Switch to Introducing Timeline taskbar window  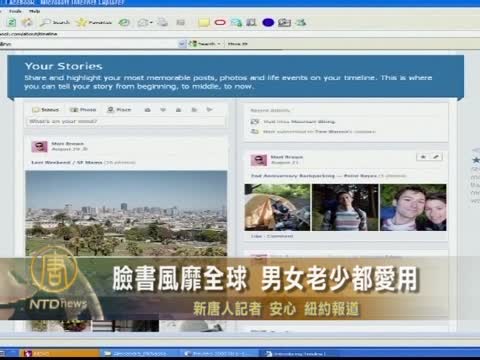300,353
